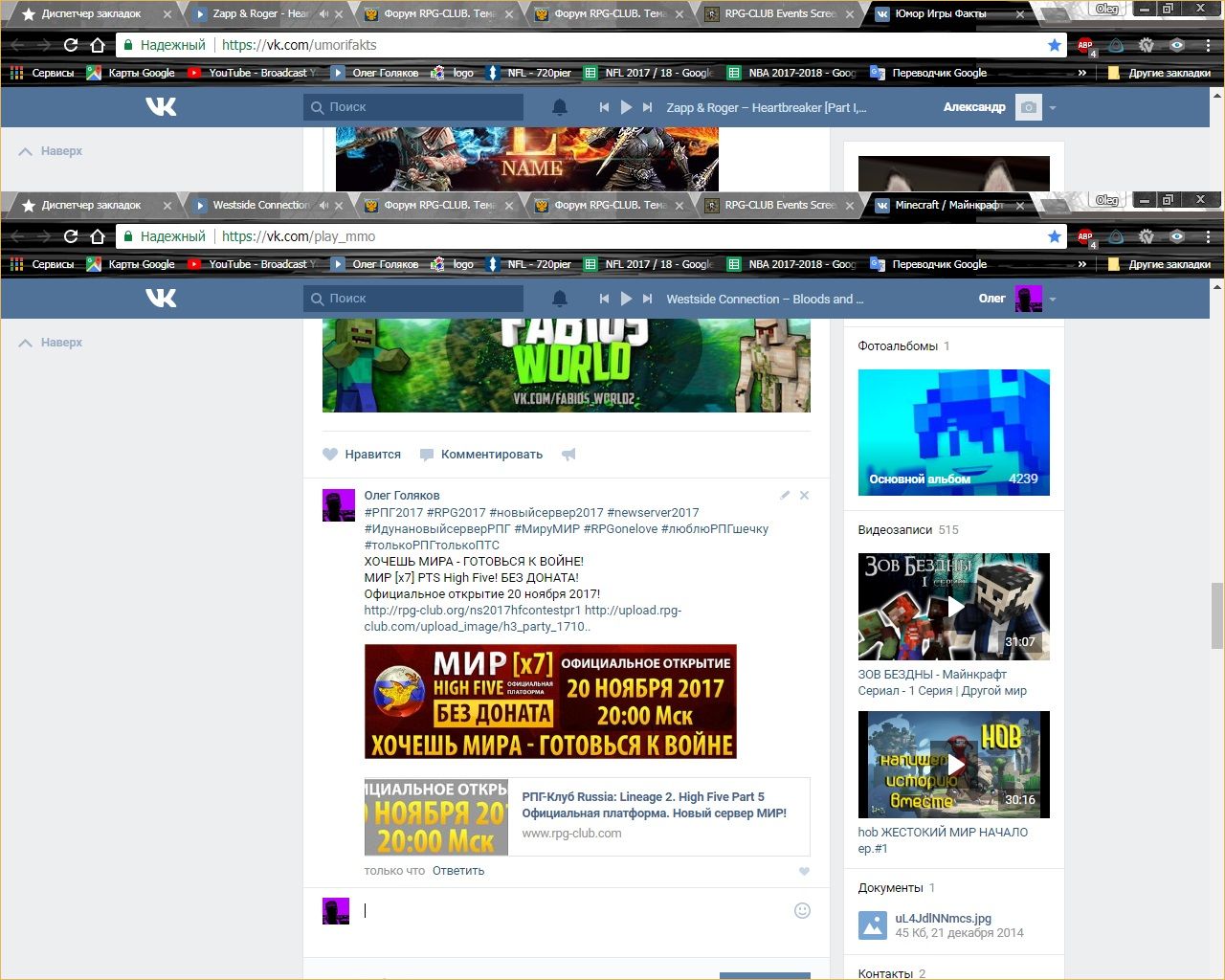Open notifications bell in the umorifakts window
This screenshot has width=1225, height=980.
point(560,107)
